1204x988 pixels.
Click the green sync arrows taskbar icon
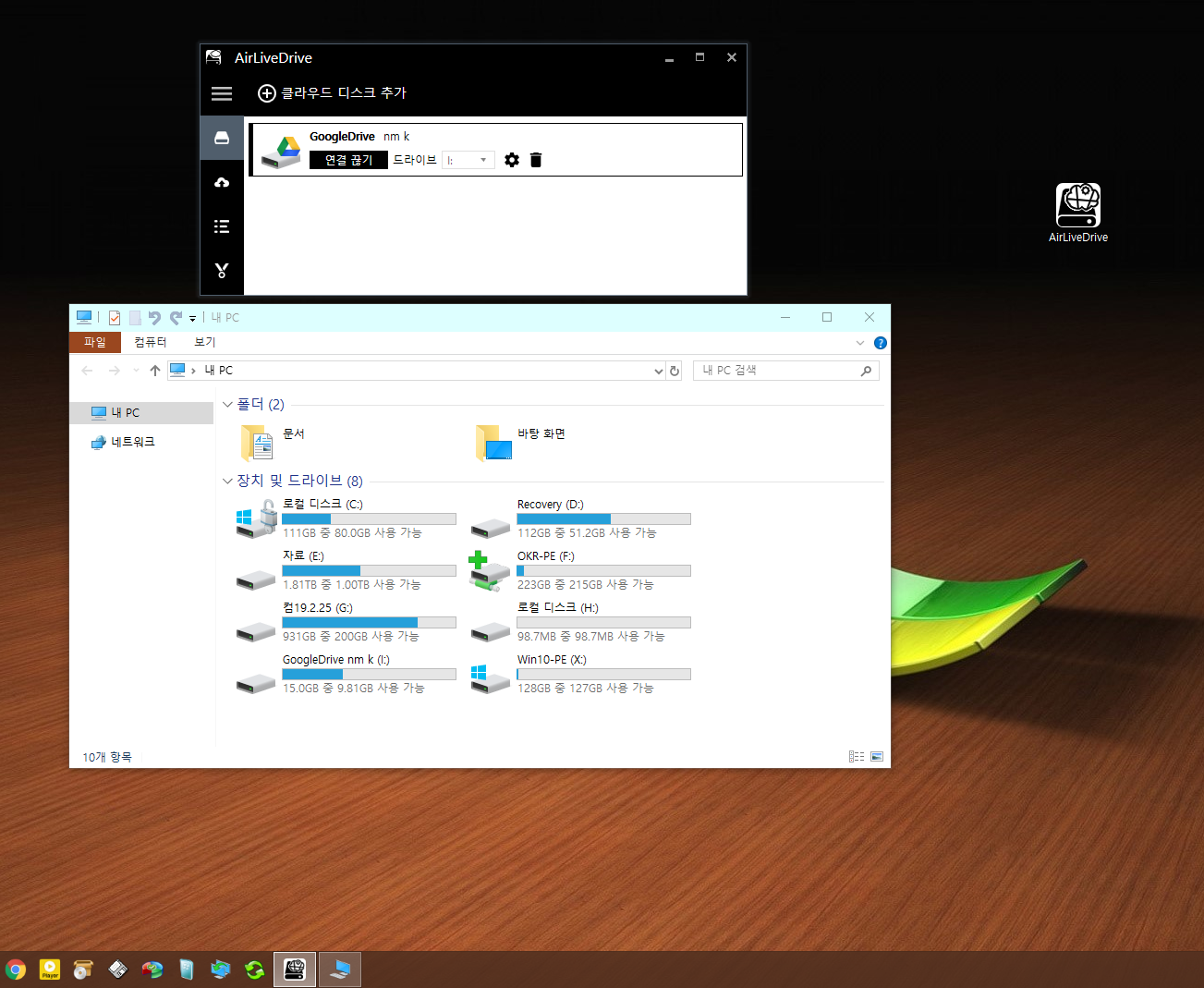click(x=255, y=970)
